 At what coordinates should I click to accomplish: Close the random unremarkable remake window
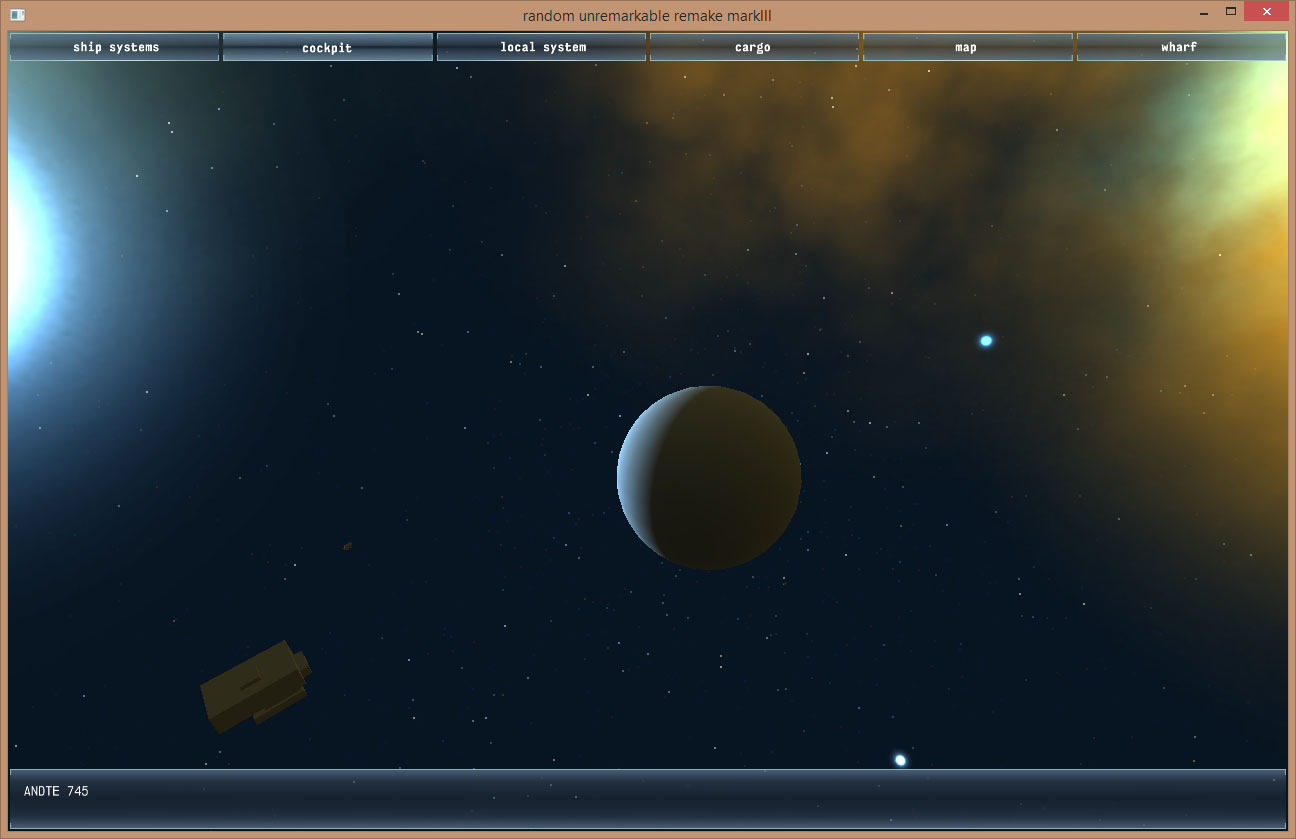1266,13
